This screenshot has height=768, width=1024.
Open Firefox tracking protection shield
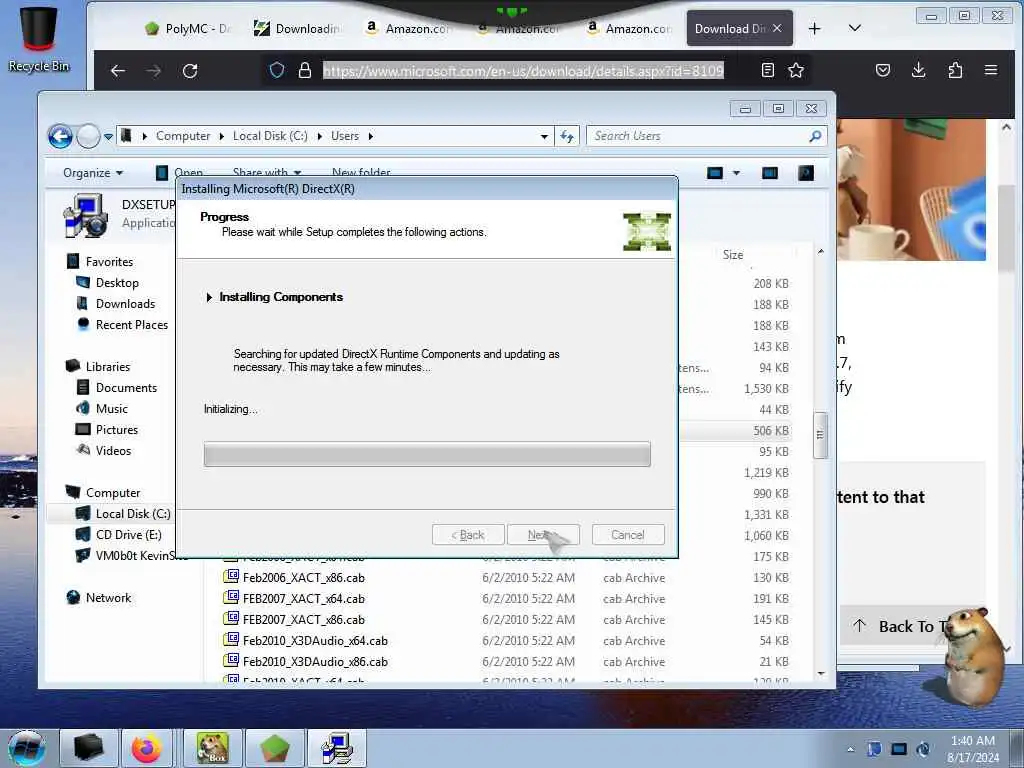tap(277, 70)
